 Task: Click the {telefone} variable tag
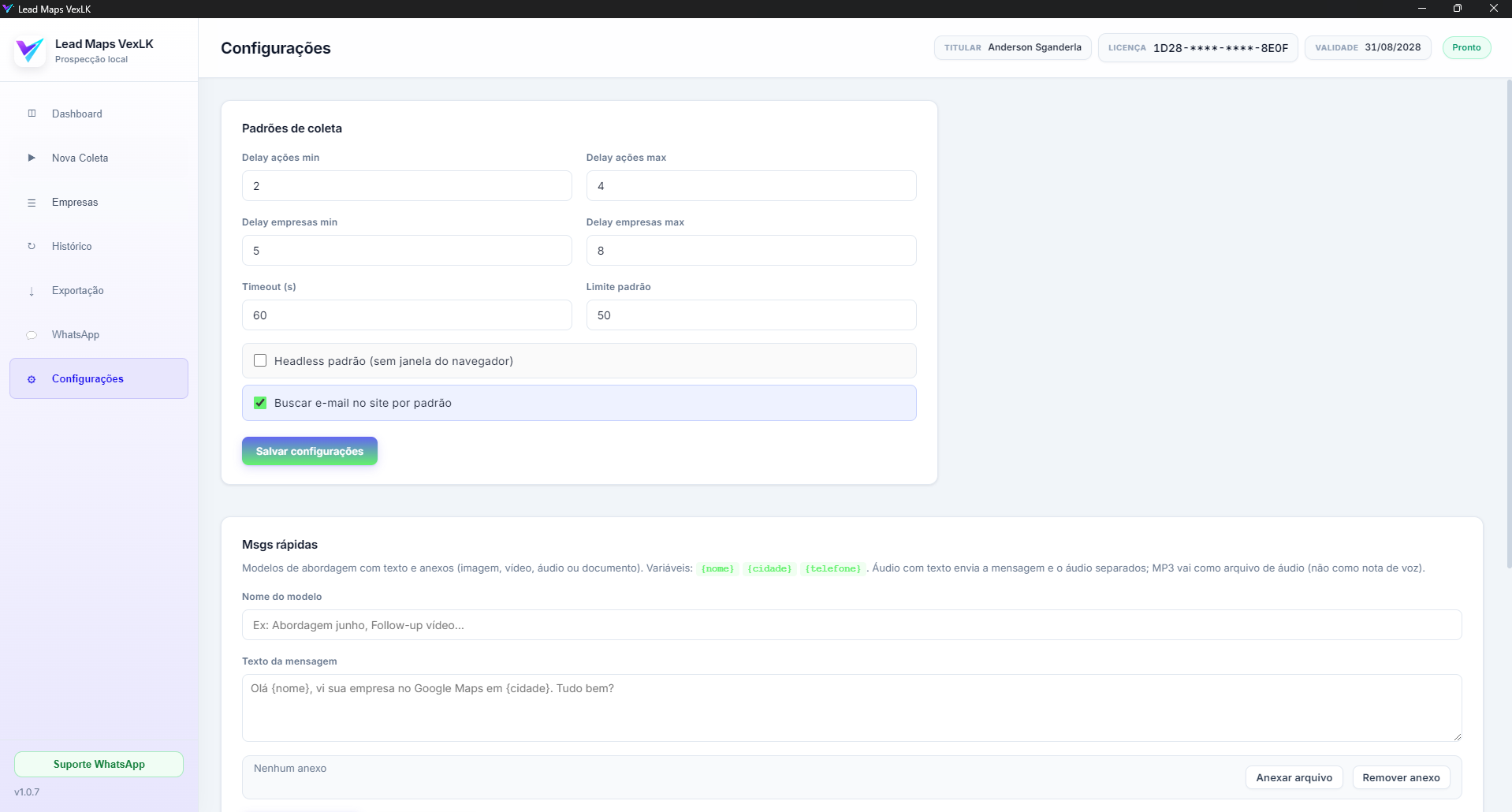pos(833,568)
